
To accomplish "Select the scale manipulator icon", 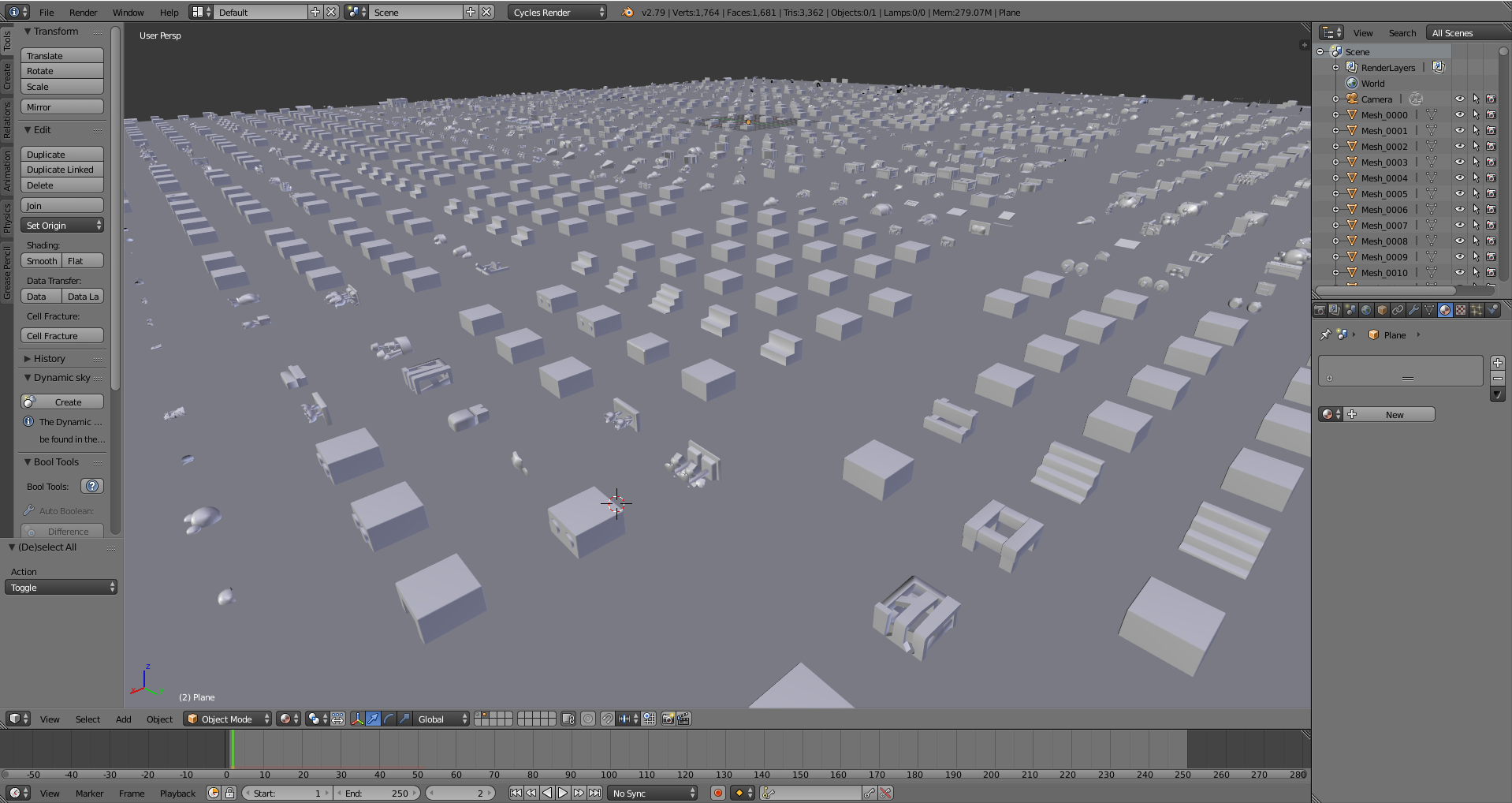I will click(404, 719).
